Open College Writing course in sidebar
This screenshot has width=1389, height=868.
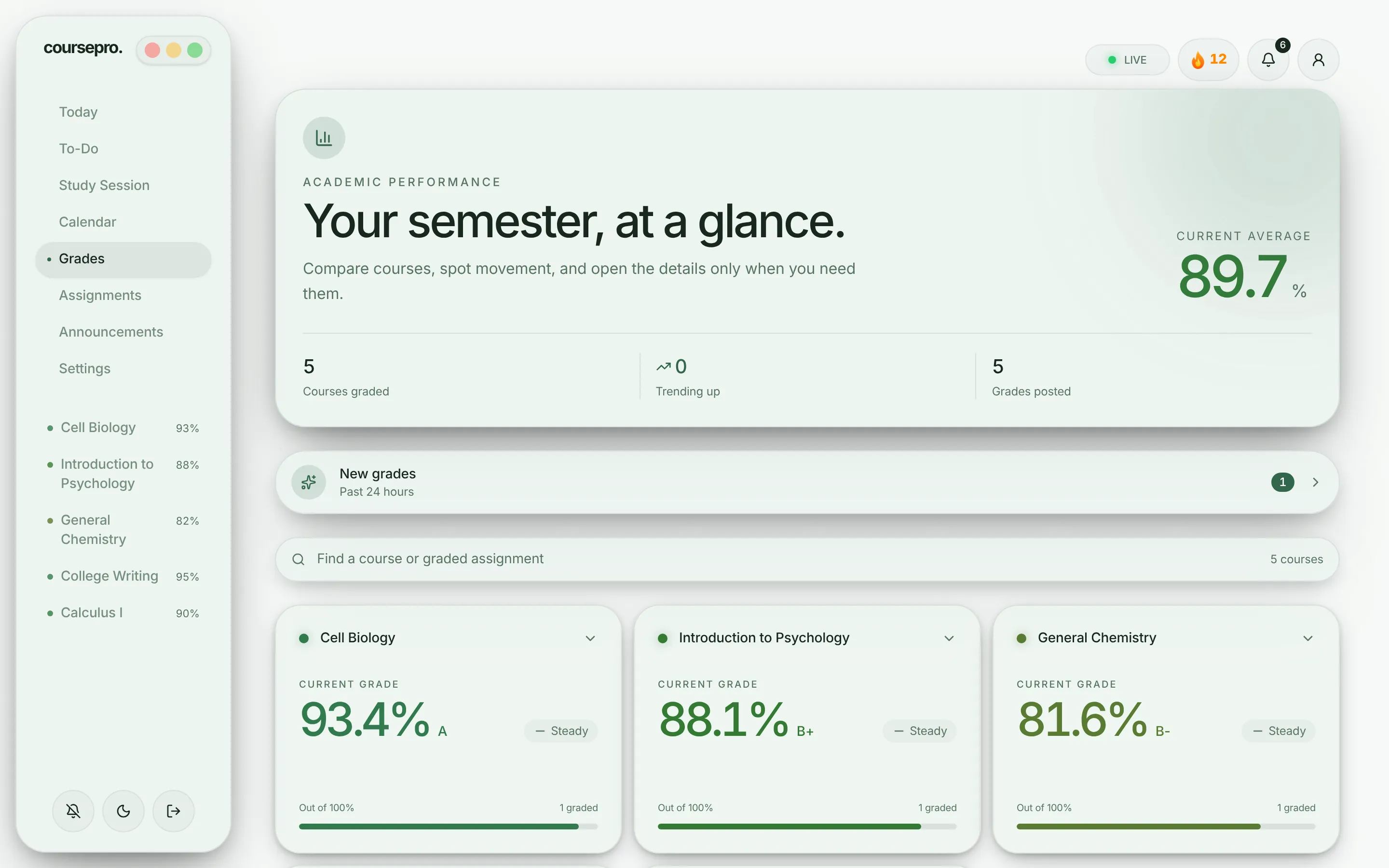123,576
